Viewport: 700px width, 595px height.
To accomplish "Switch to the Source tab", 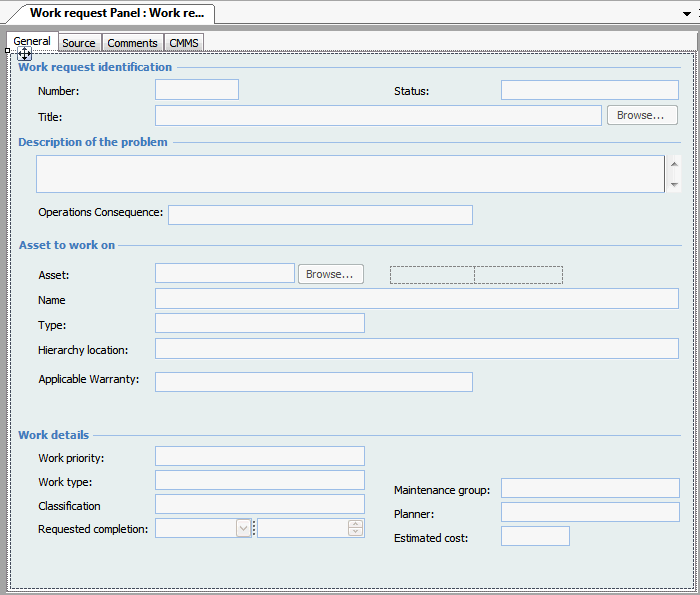I will point(79,43).
